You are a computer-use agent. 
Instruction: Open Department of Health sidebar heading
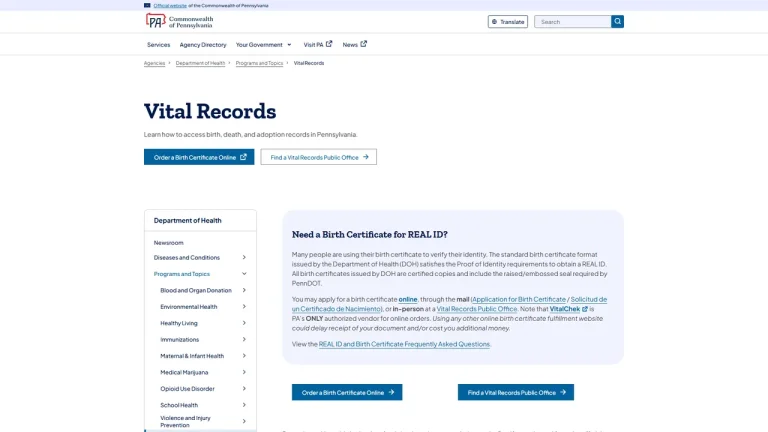188,220
